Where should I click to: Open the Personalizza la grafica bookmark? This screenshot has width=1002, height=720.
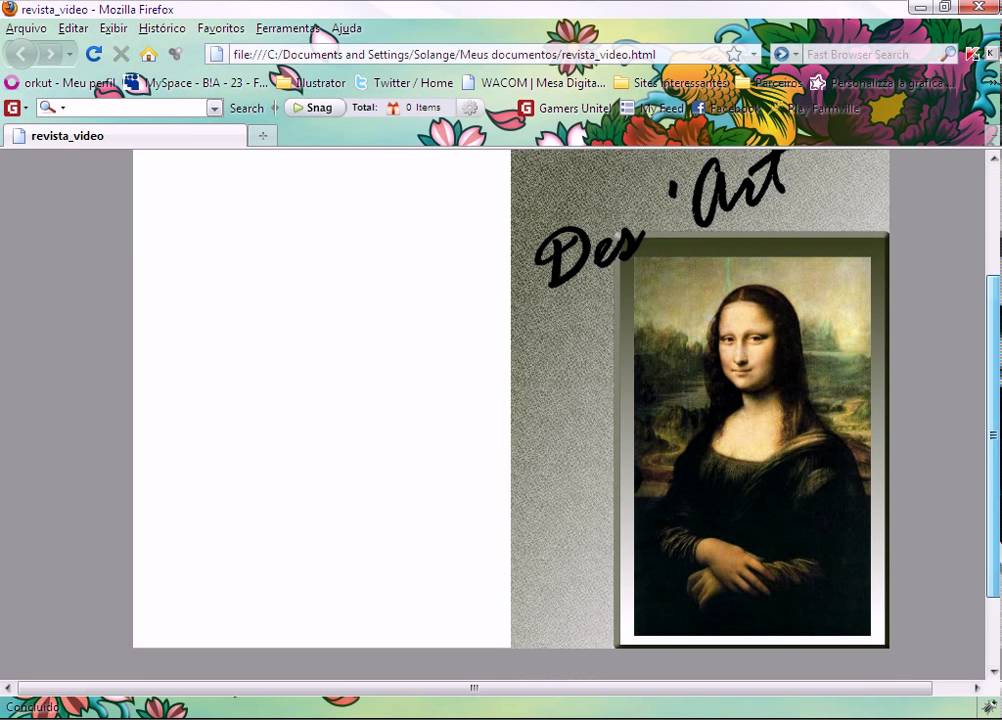(x=883, y=82)
